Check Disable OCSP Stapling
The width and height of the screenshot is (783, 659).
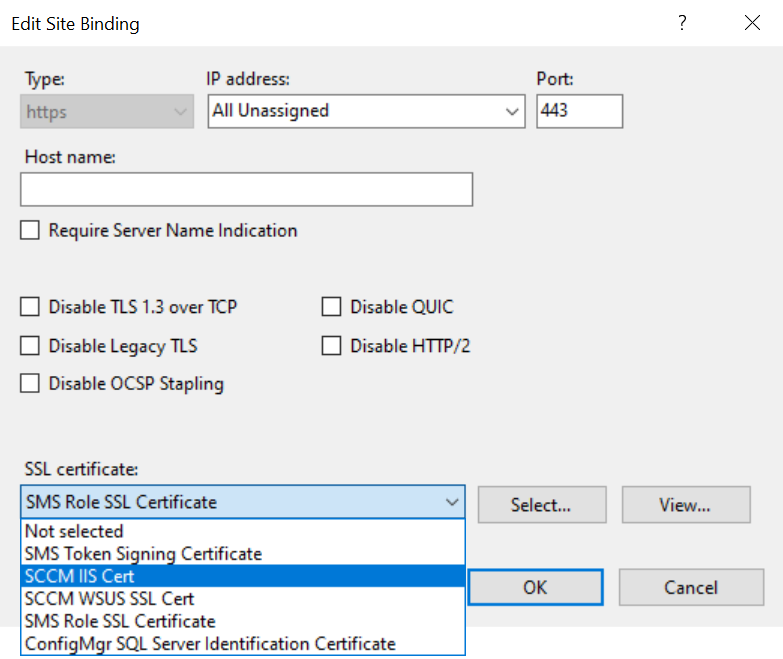pyautogui.click(x=30, y=383)
